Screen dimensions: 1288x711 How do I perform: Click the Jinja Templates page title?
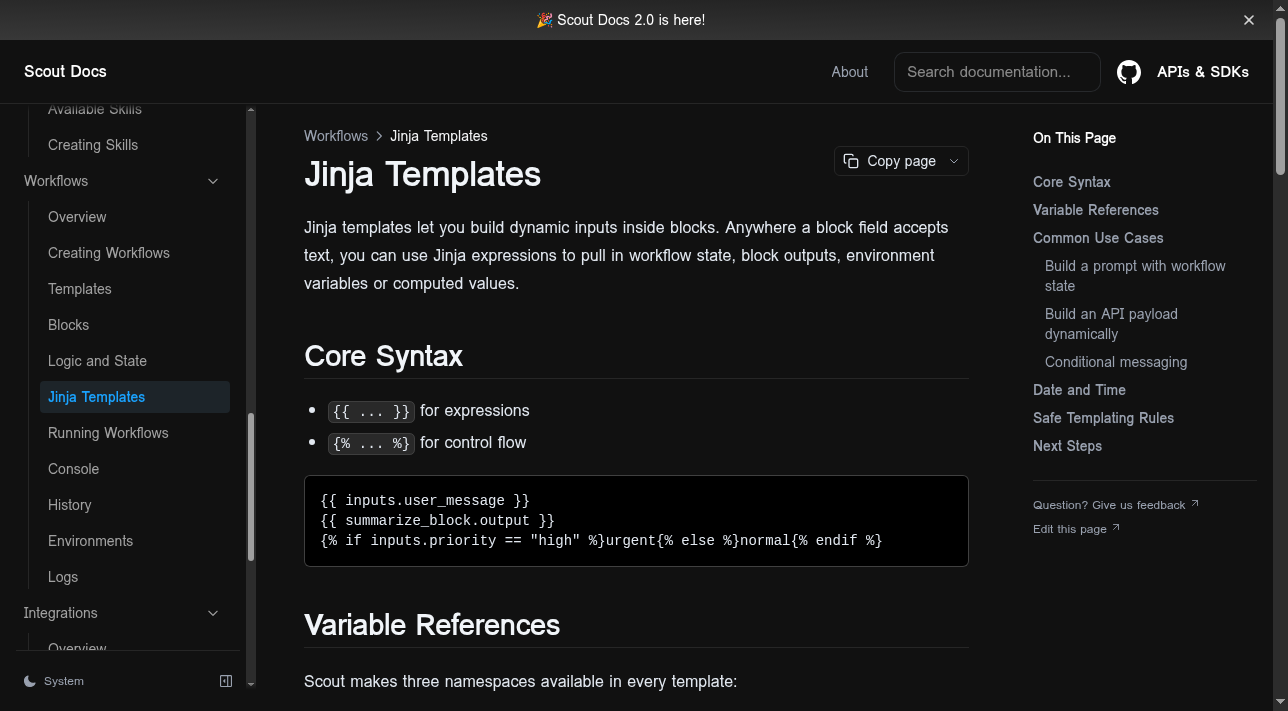click(x=422, y=174)
